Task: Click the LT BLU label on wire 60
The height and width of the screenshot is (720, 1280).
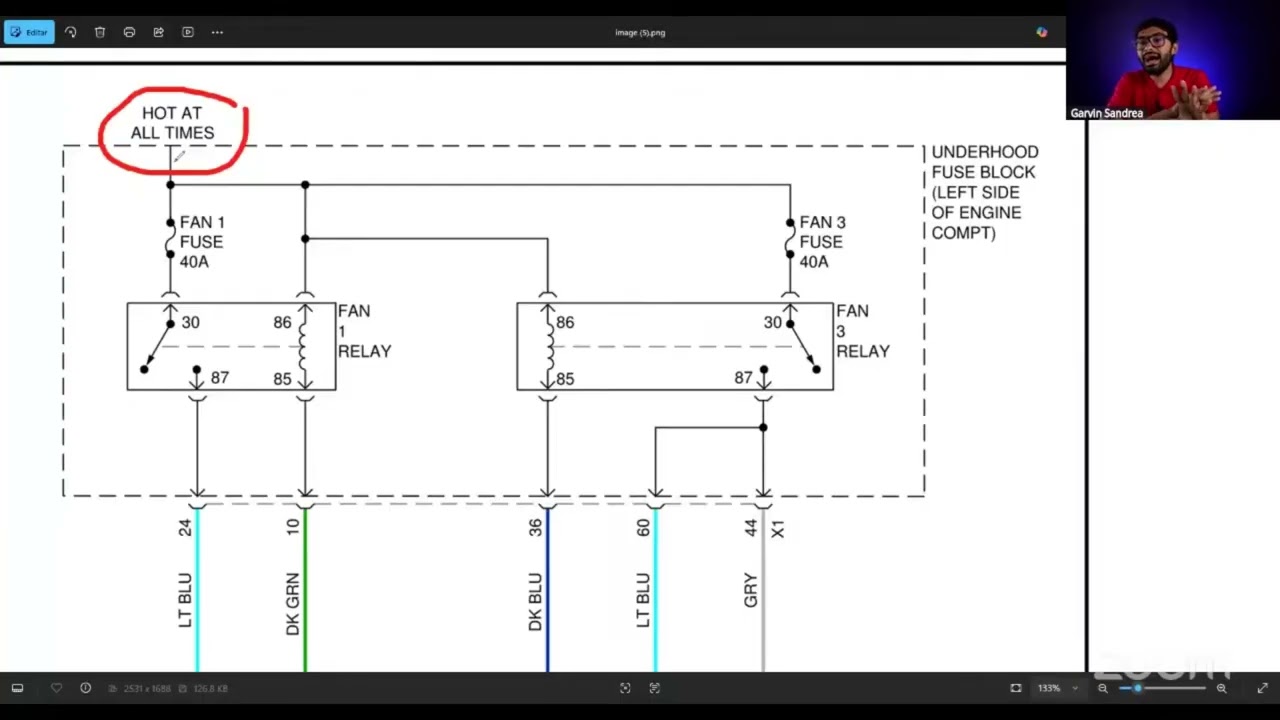Action: click(643, 601)
